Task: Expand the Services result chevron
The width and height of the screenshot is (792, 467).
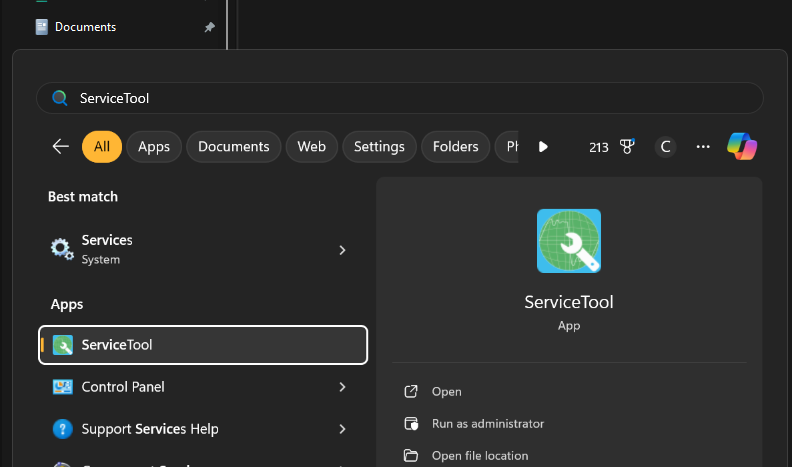Action: 342,250
